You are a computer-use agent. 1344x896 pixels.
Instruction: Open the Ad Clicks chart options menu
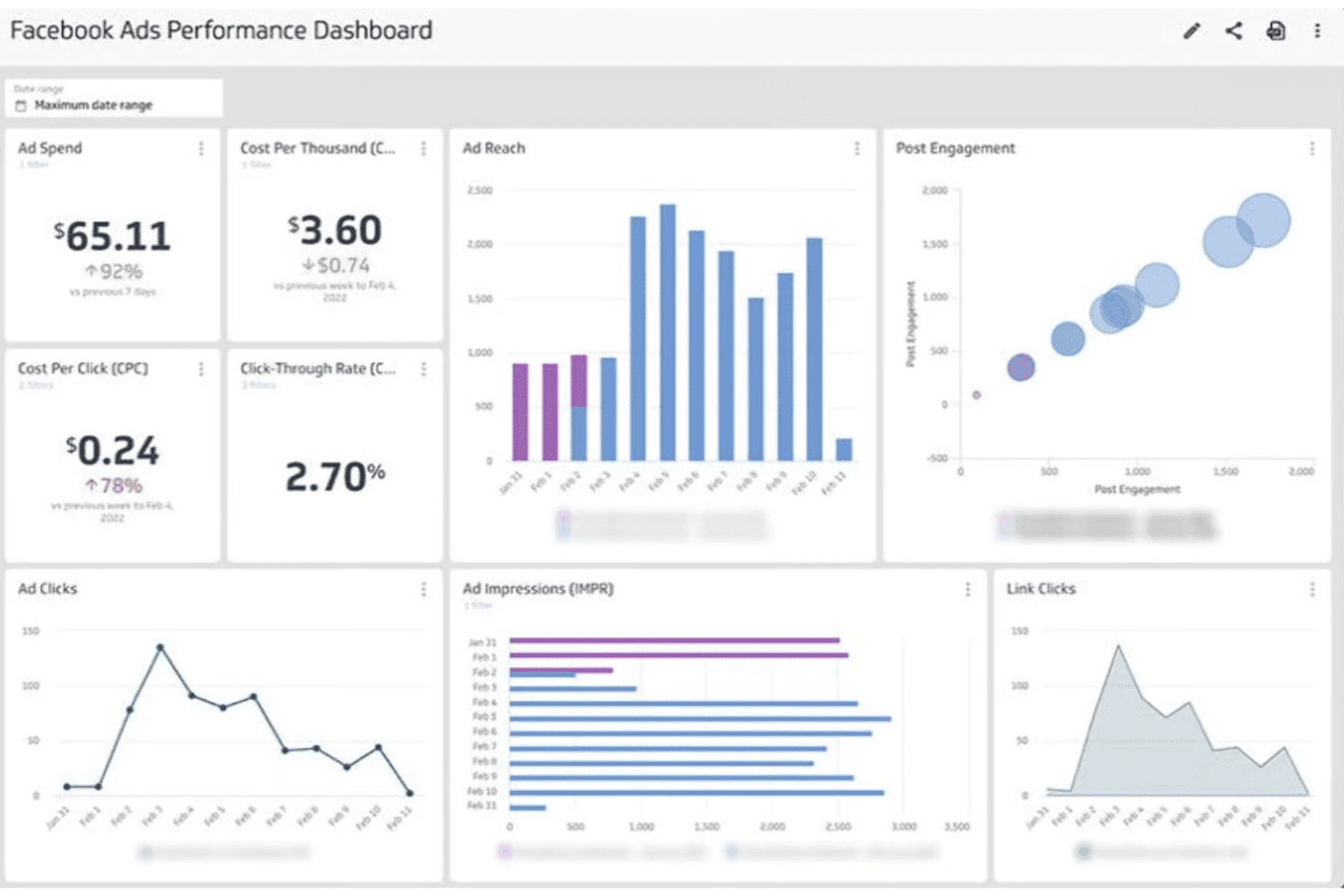pyautogui.click(x=423, y=589)
